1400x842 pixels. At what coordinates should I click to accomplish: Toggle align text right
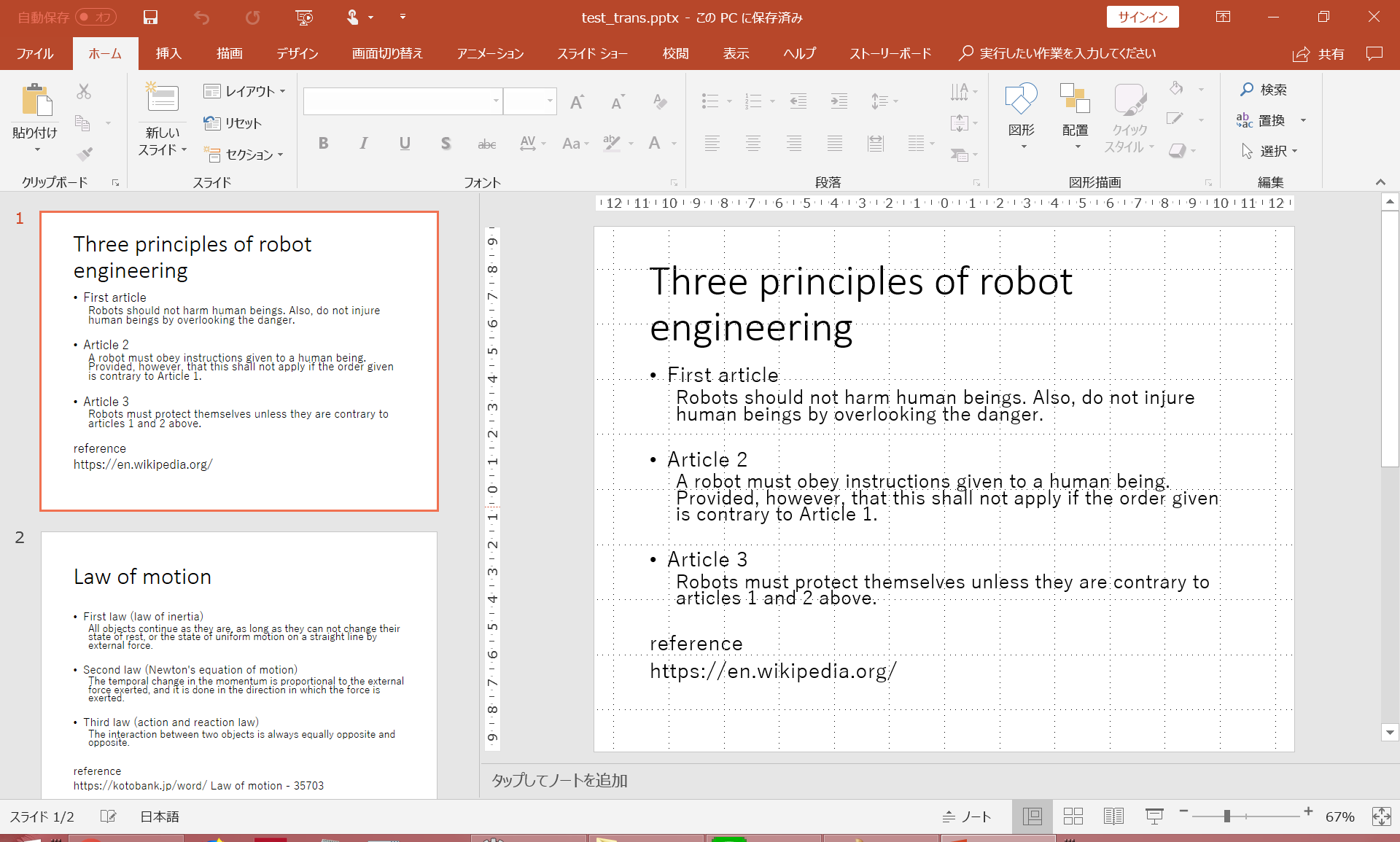click(x=794, y=143)
